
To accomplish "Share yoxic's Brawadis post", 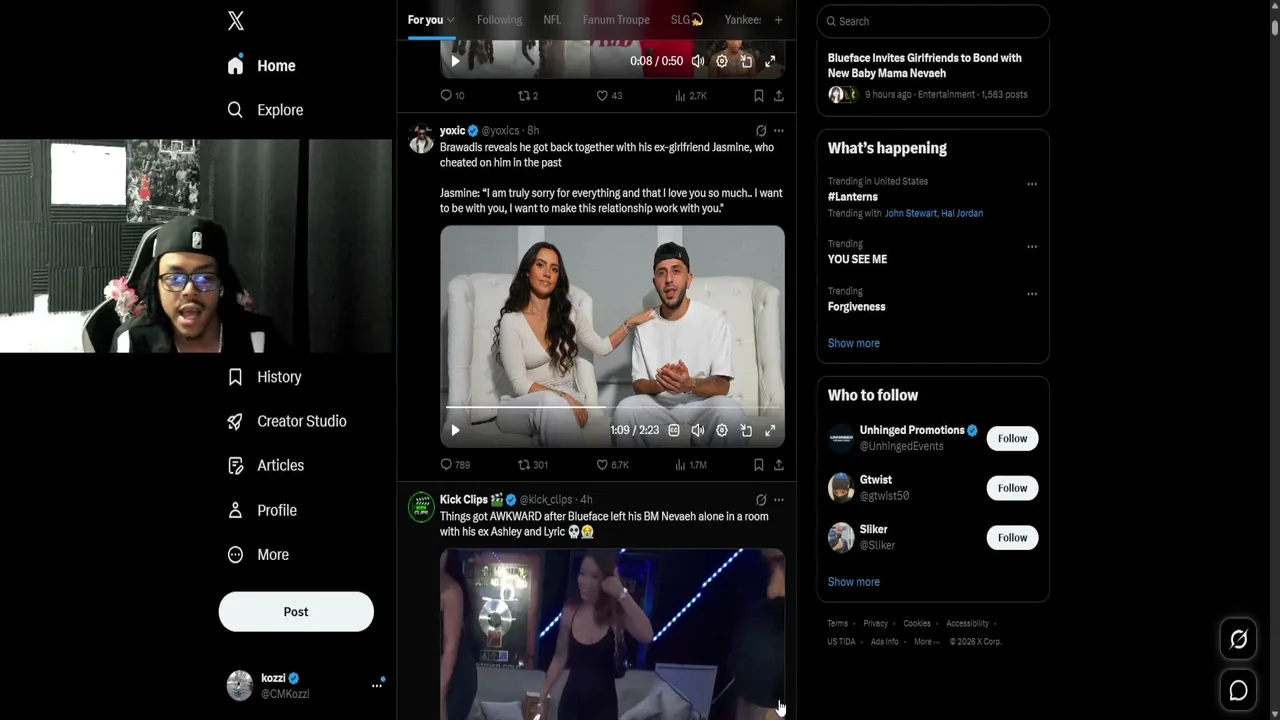I will [x=779, y=465].
